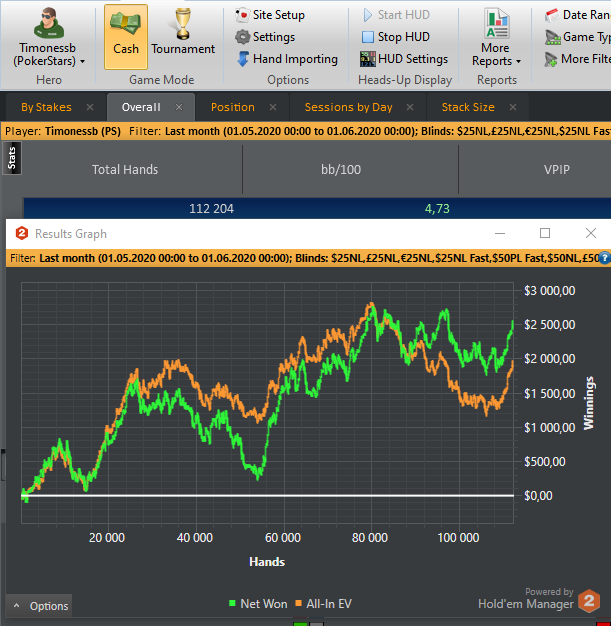This screenshot has height=626, width=611.
Task: Click the Hold'em Manager 2 logo
Action: 589,601
